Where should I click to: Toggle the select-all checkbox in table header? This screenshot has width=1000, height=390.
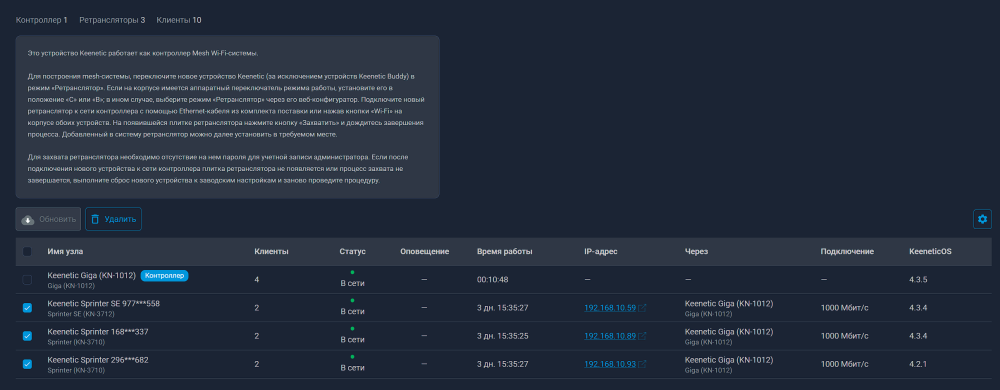pos(27,252)
